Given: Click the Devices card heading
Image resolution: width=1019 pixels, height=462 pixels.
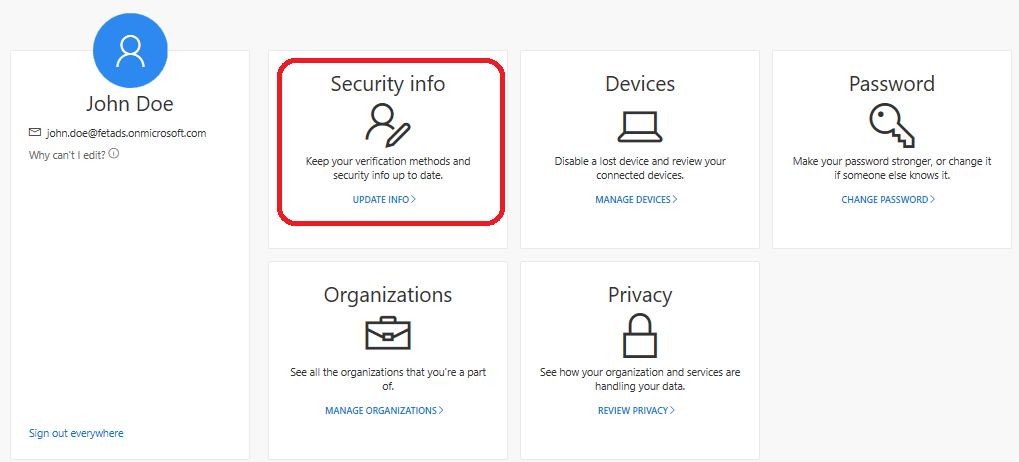Looking at the screenshot, I should point(640,84).
